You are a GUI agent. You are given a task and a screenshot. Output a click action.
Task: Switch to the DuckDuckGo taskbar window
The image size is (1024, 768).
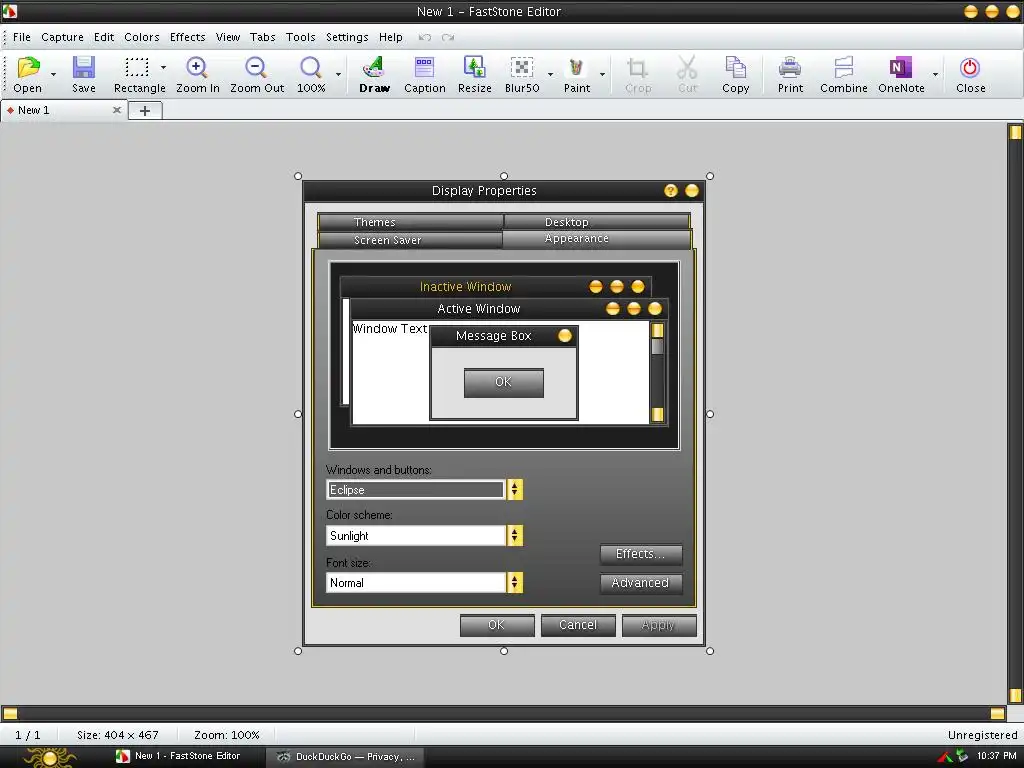pyautogui.click(x=345, y=756)
